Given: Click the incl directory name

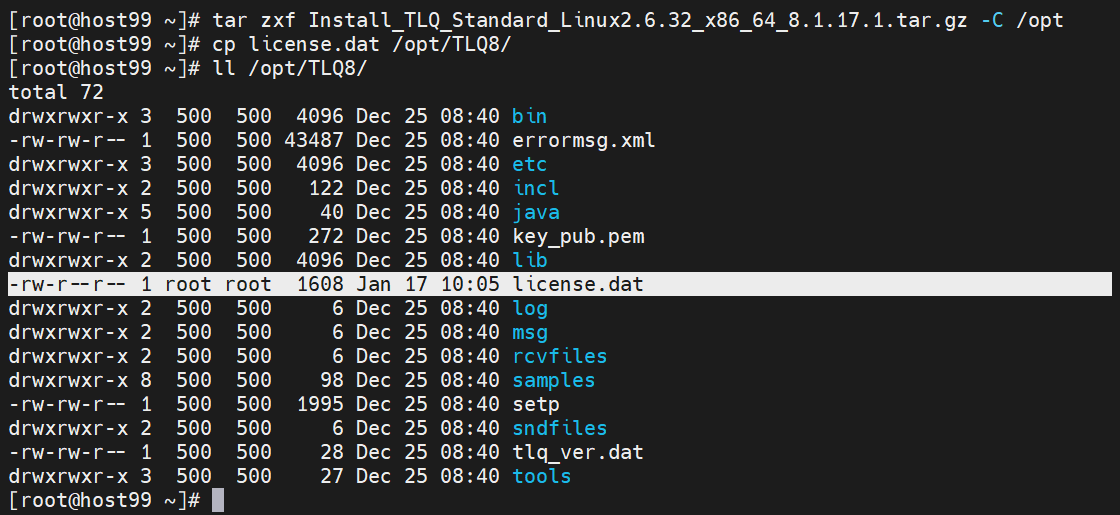Looking at the screenshot, I should point(535,188).
